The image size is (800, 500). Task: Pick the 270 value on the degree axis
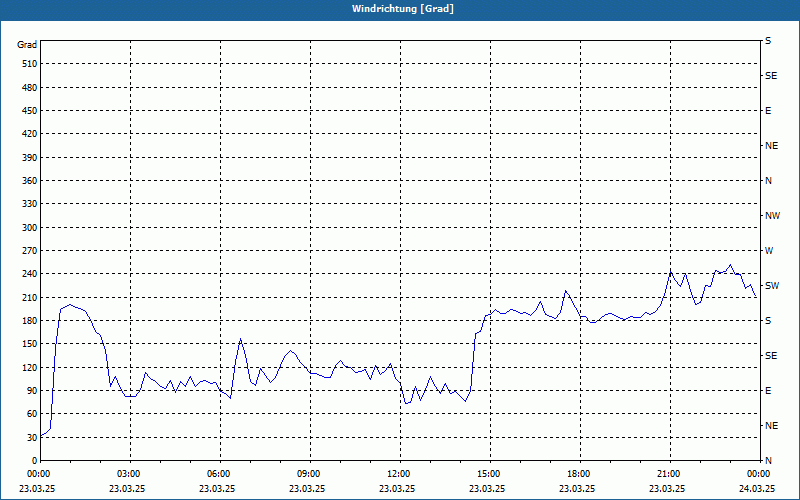pyautogui.click(x=30, y=251)
